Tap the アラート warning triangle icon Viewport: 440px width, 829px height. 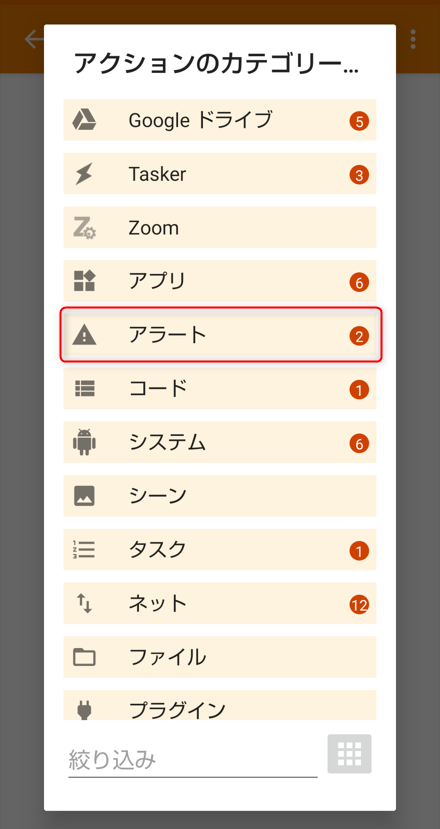coord(84,335)
